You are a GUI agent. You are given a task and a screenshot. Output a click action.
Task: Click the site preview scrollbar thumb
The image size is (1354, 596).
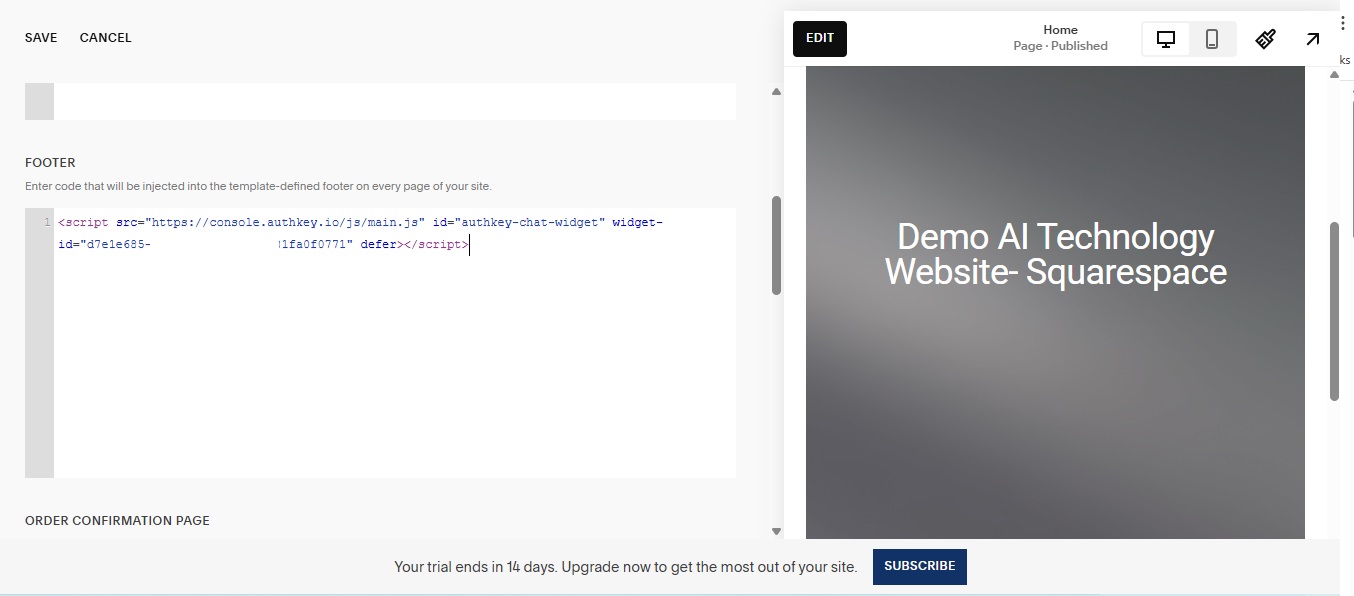click(1334, 311)
